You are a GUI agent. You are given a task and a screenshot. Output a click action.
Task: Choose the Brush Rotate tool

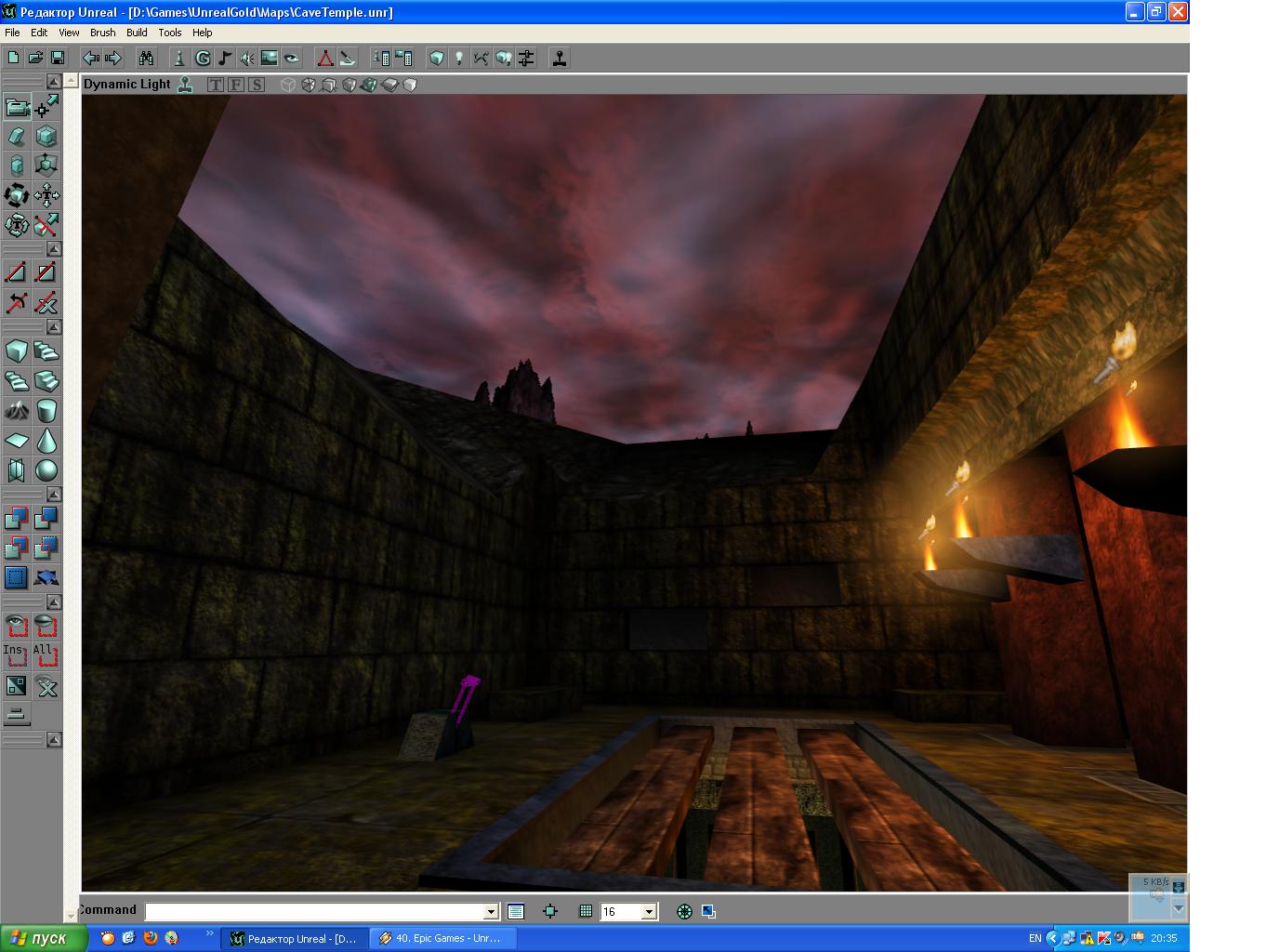tap(17, 196)
